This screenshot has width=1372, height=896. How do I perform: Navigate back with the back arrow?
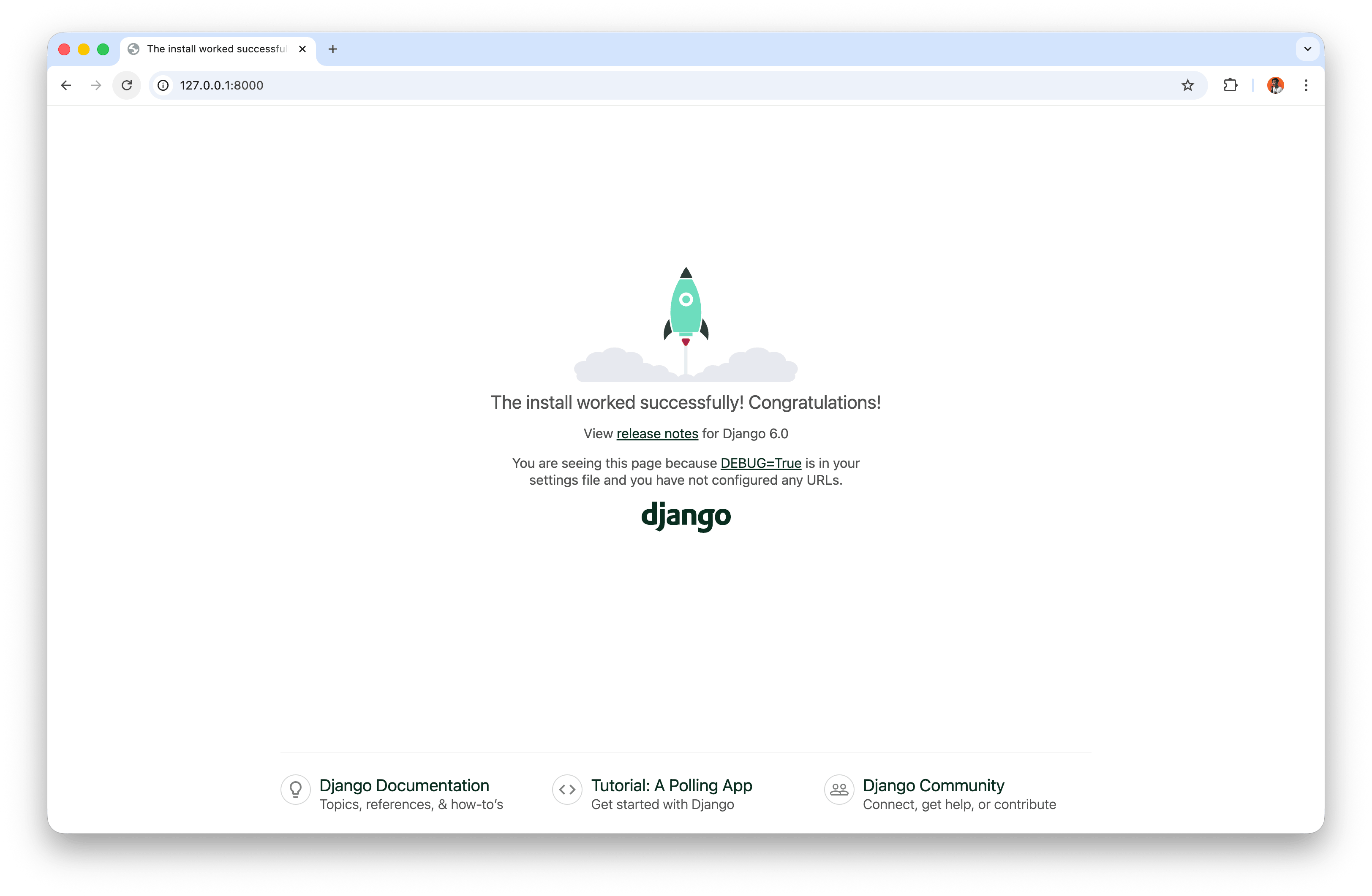pos(66,85)
